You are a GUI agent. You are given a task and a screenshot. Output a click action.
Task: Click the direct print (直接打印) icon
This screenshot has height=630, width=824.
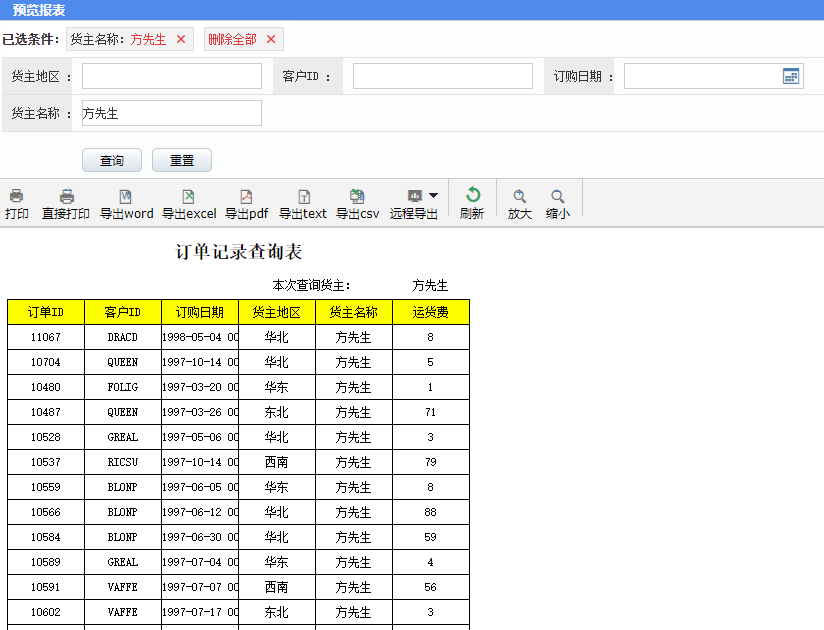point(66,197)
